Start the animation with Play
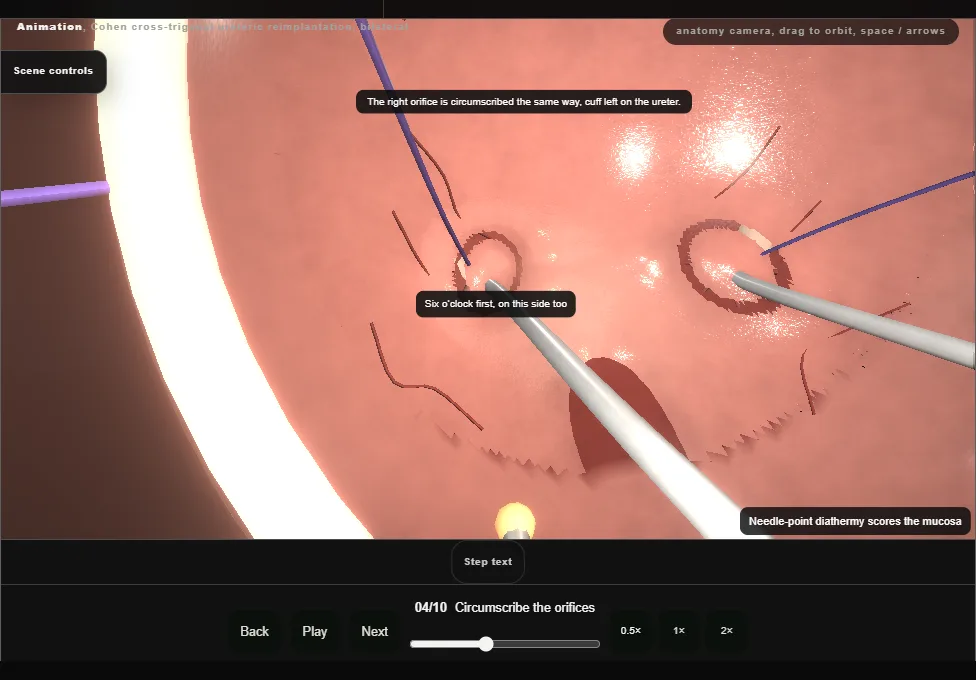The image size is (976, 680). [x=314, y=631]
